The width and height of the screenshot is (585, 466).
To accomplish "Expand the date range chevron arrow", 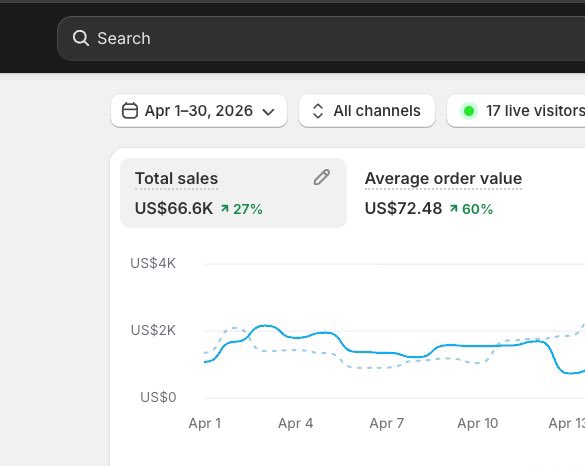I will pyautogui.click(x=268, y=112).
